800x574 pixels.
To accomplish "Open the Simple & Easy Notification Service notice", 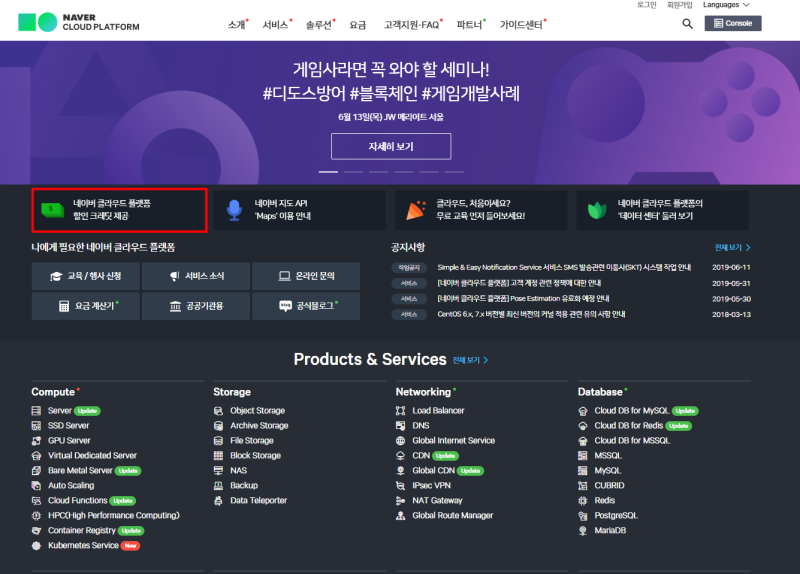I will tap(564, 267).
